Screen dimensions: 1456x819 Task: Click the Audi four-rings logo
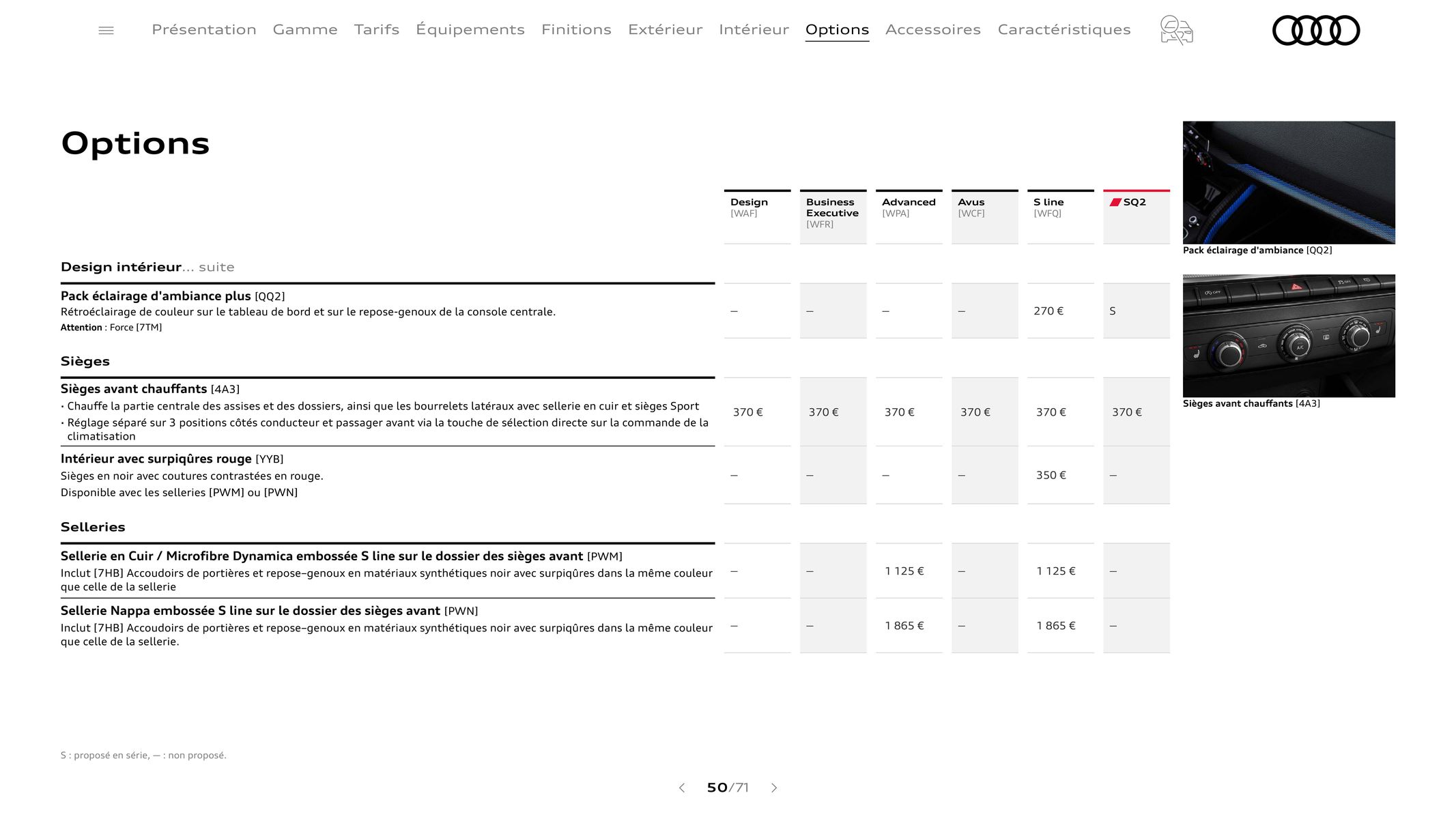1316,31
